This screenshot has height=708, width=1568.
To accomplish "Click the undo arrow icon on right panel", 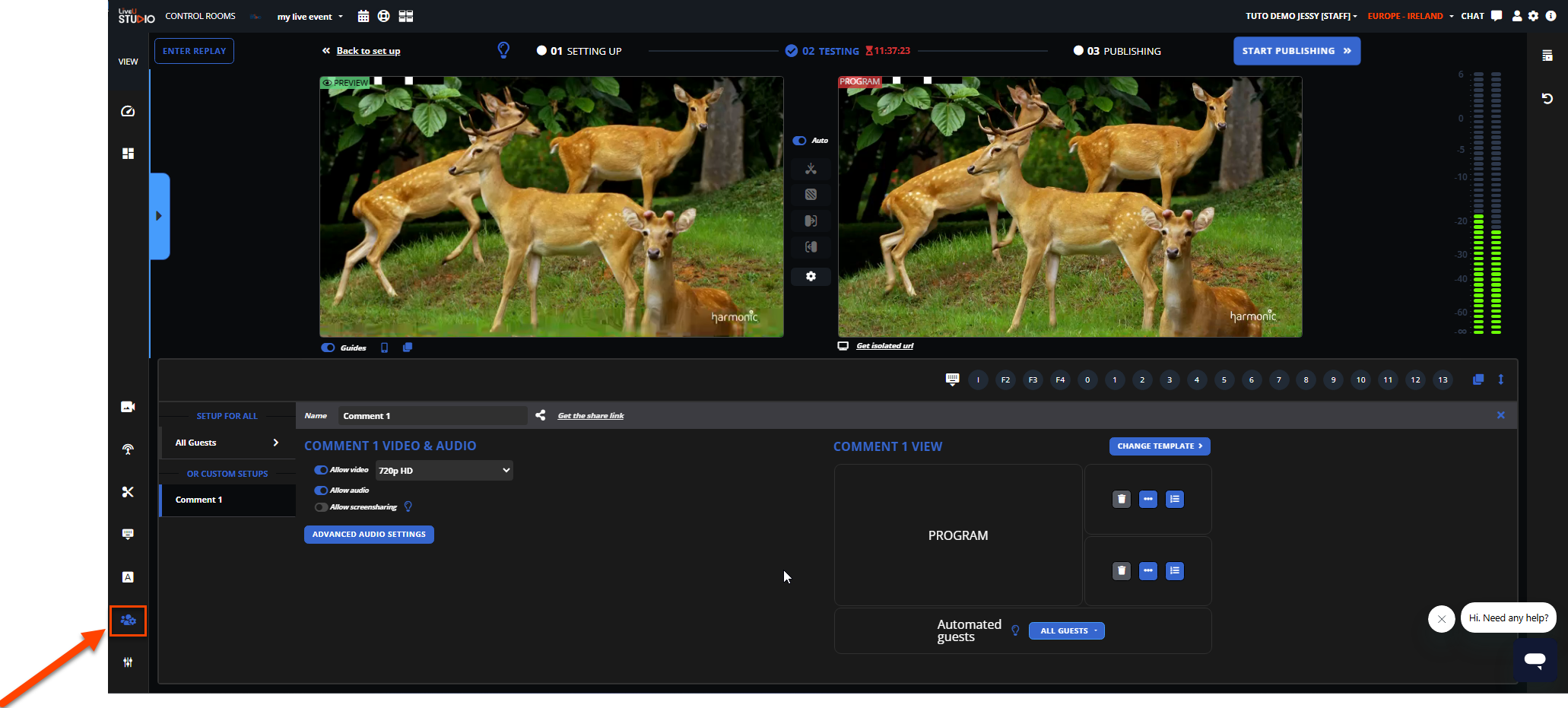I will click(x=1547, y=99).
